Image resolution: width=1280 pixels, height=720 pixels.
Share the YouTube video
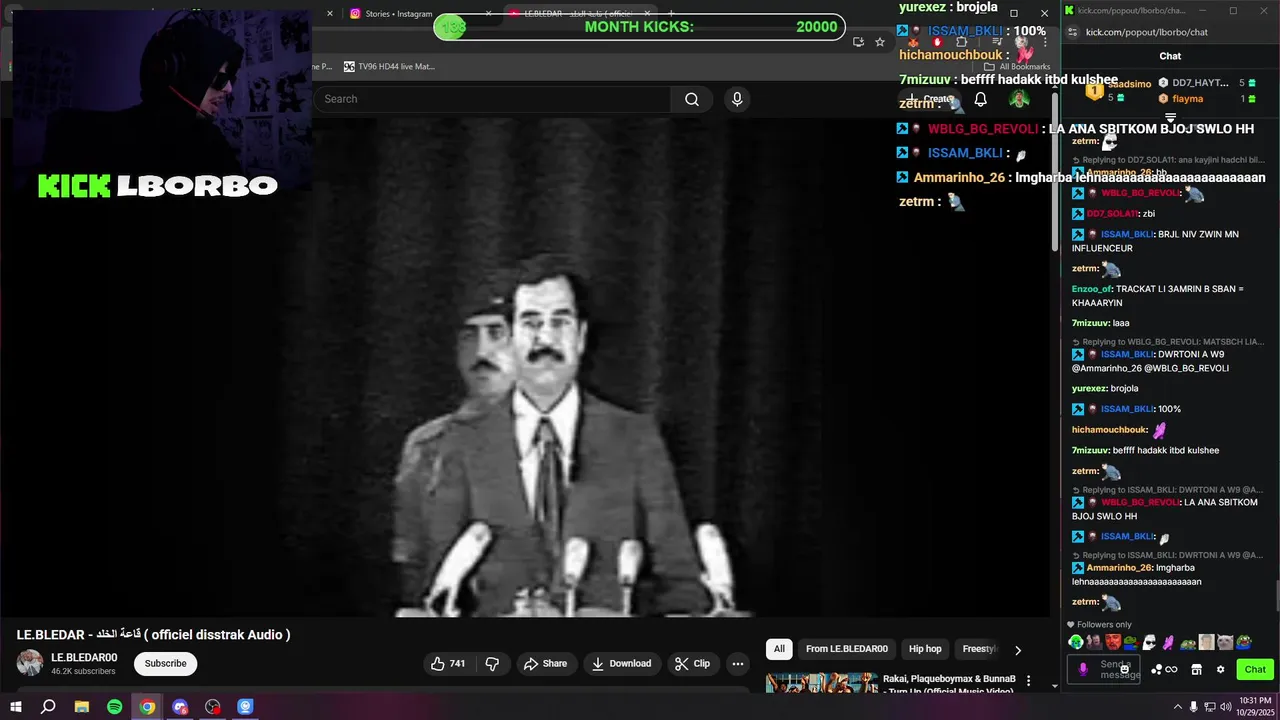pos(545,663)
